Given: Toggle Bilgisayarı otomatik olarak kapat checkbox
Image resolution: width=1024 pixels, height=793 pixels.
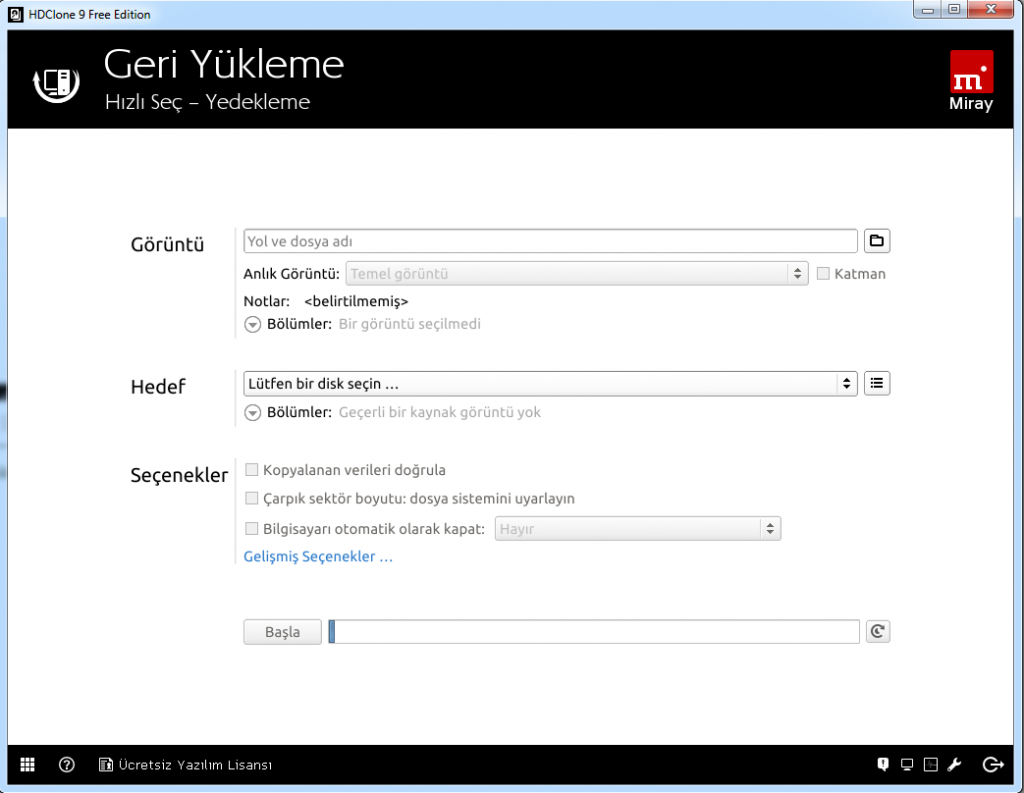Looking at the screenshot, I should [x=252, y=529].
